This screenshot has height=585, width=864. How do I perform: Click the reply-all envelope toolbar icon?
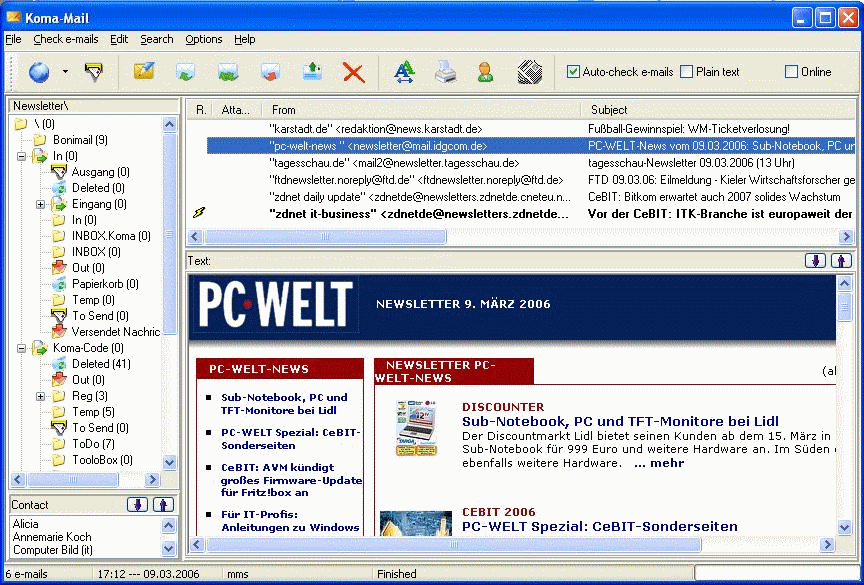coord(228,72)
